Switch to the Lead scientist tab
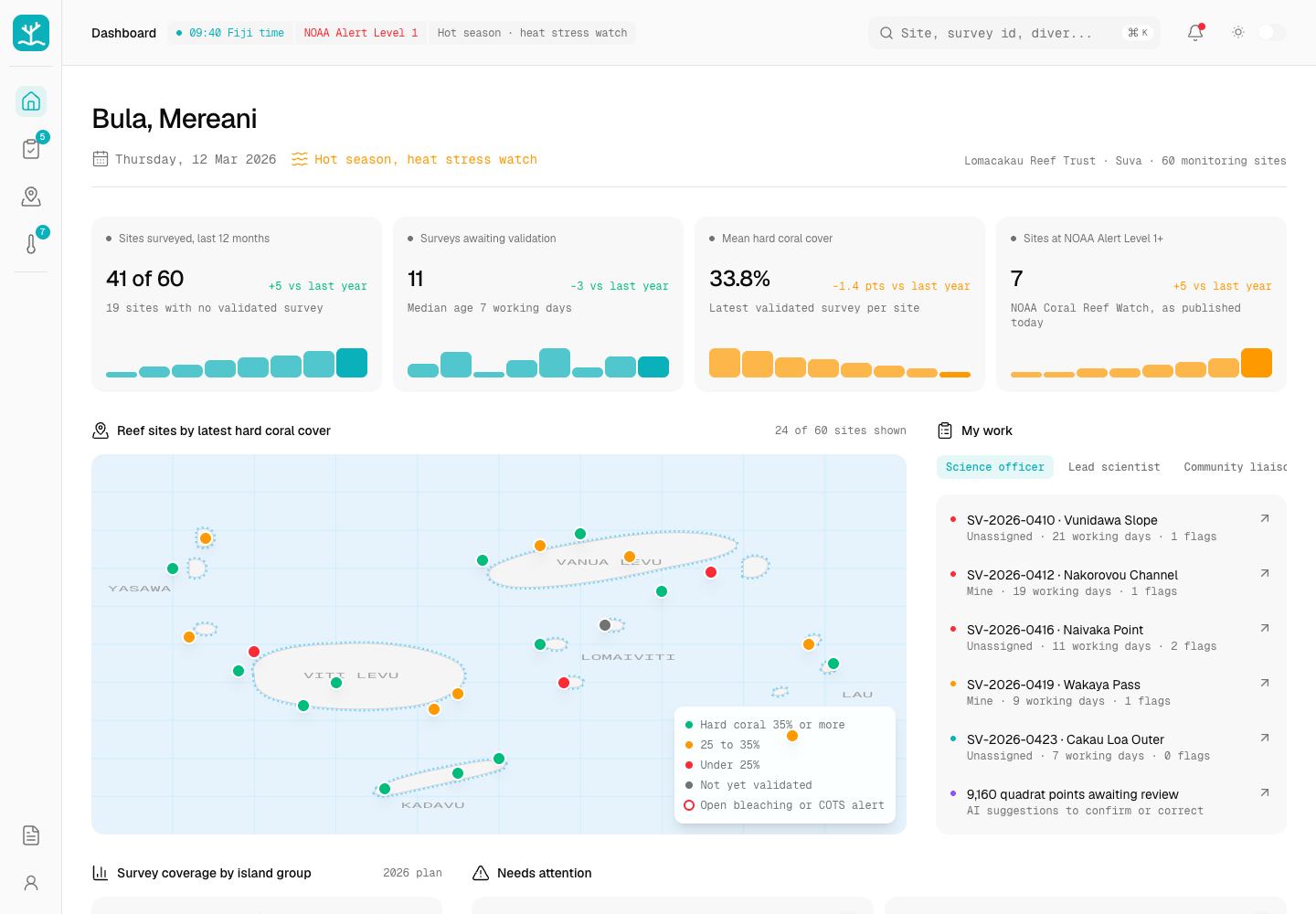The image size is (1316, 914). [x=1114, y=467]
